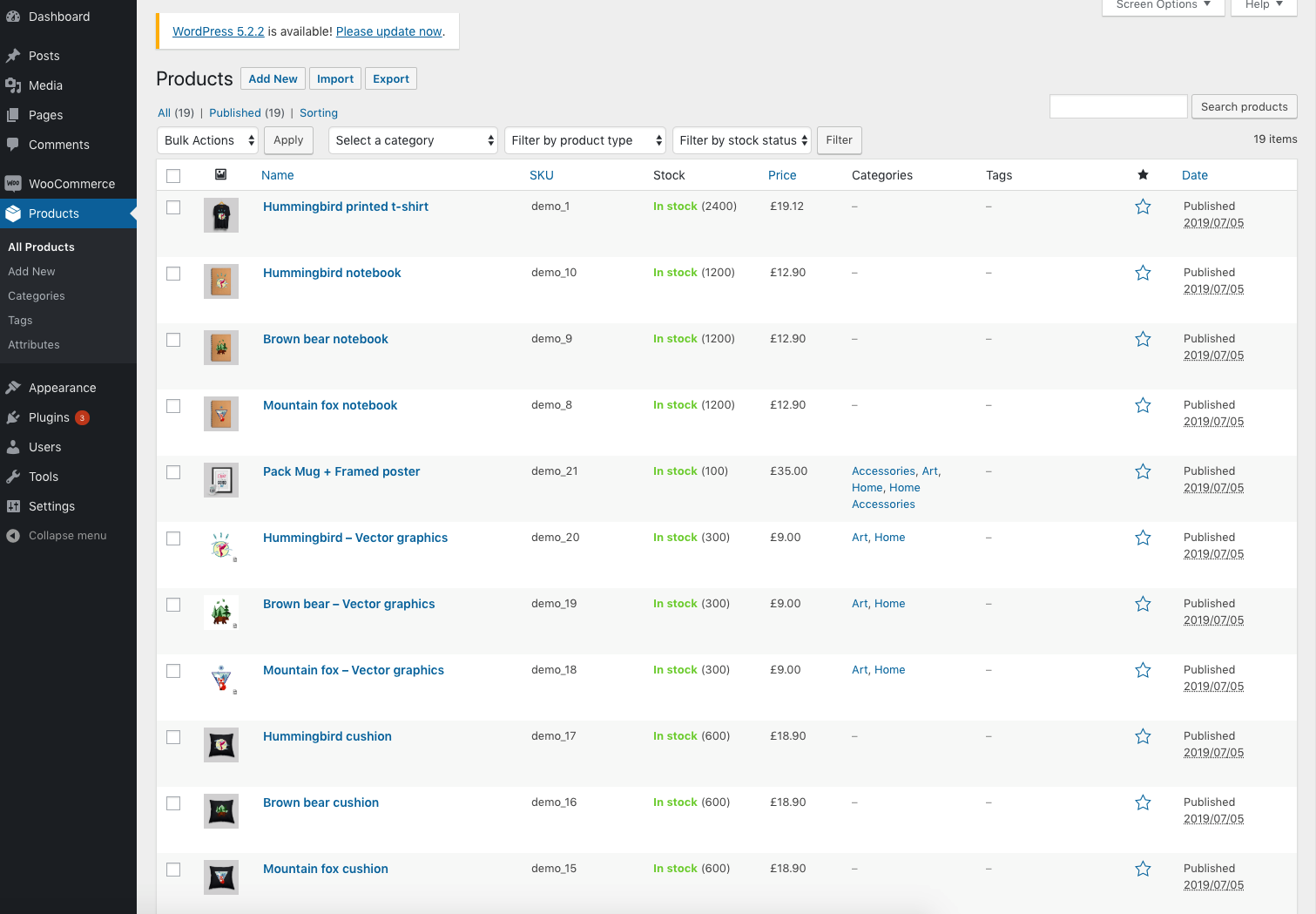Viewport: 1316px width, 914px height.
Task: Open the Appearance brush icon in sidebar
Action: pos(13,388)
